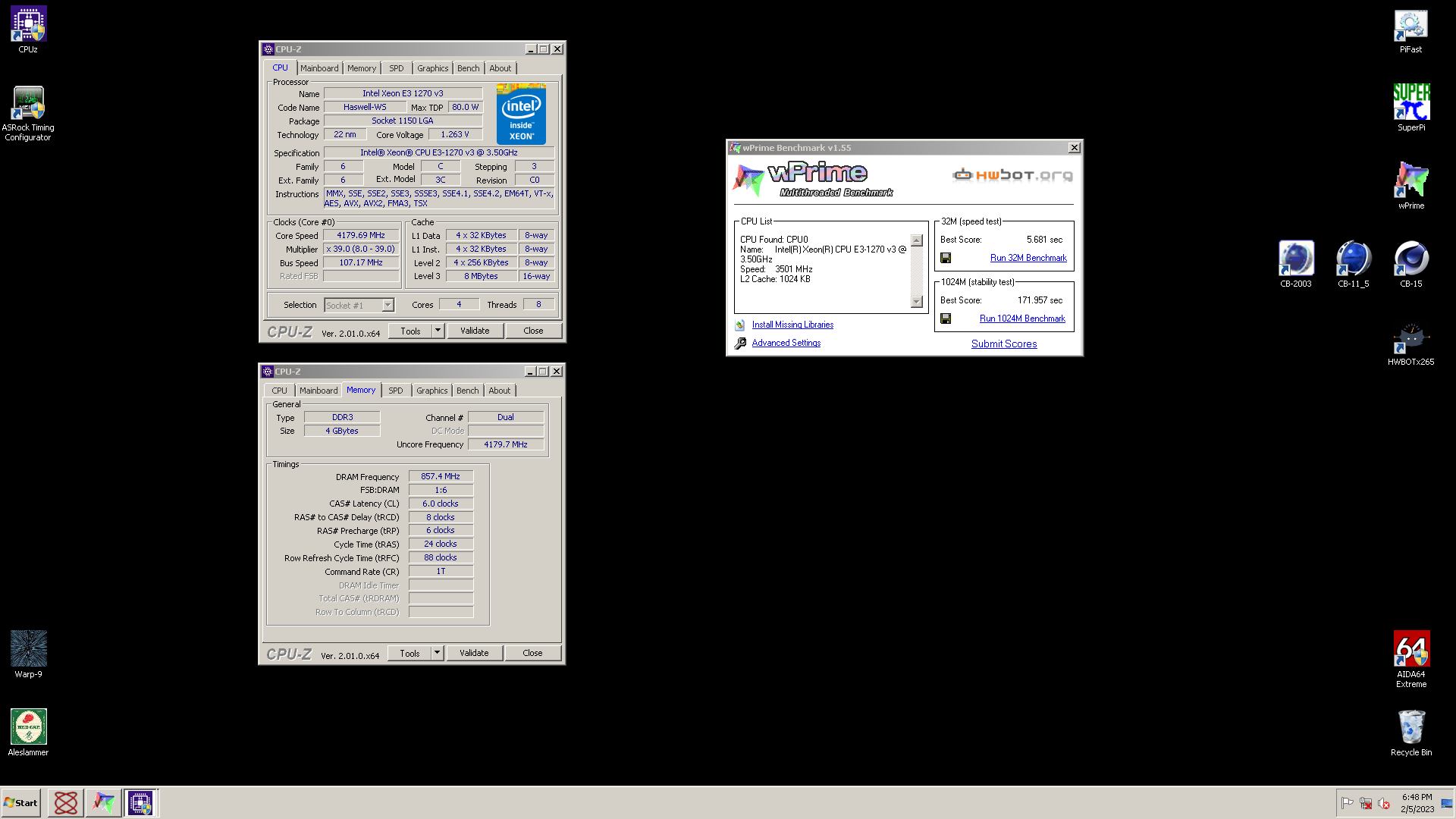Click the floppy save icon for 32M score

946,258
